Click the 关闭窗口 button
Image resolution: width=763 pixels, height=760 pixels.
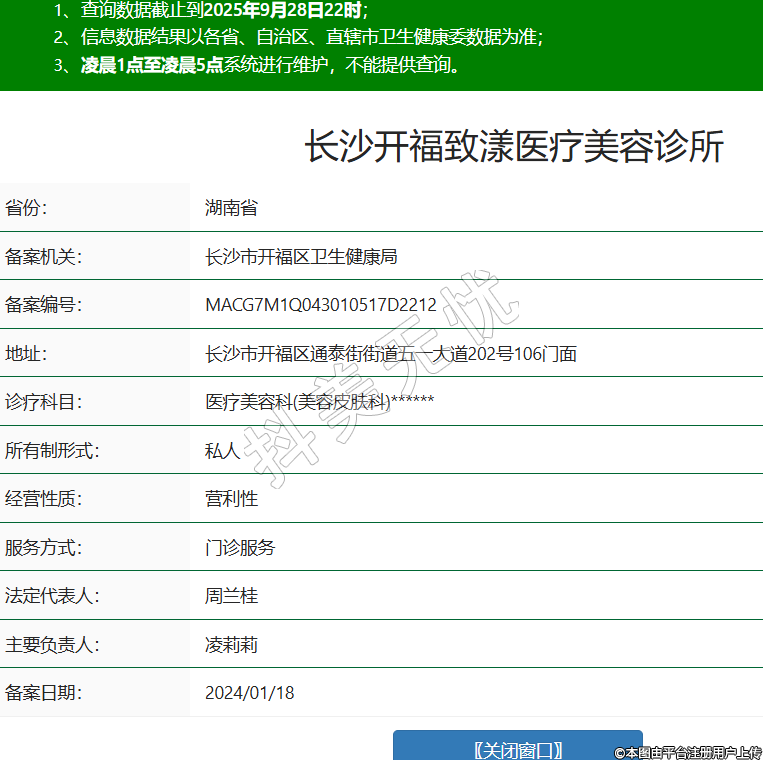[517, 748]
